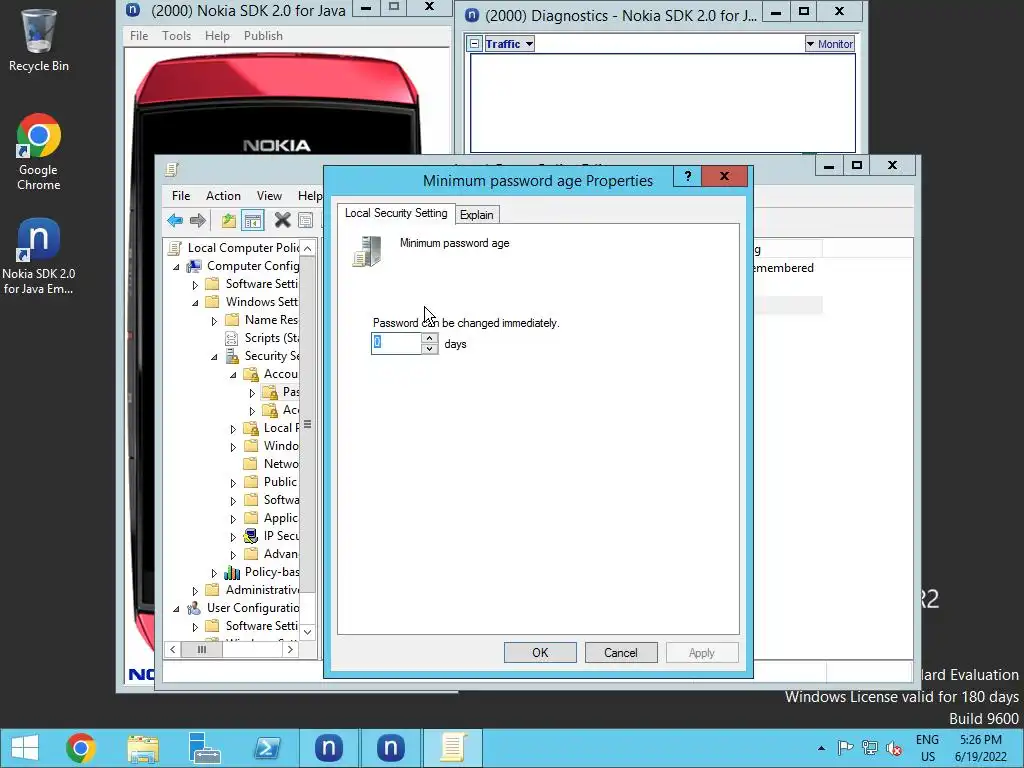1024x768 pixels.
Task: Click the Action Center flag tray icon
Action: tap(845, 748)
